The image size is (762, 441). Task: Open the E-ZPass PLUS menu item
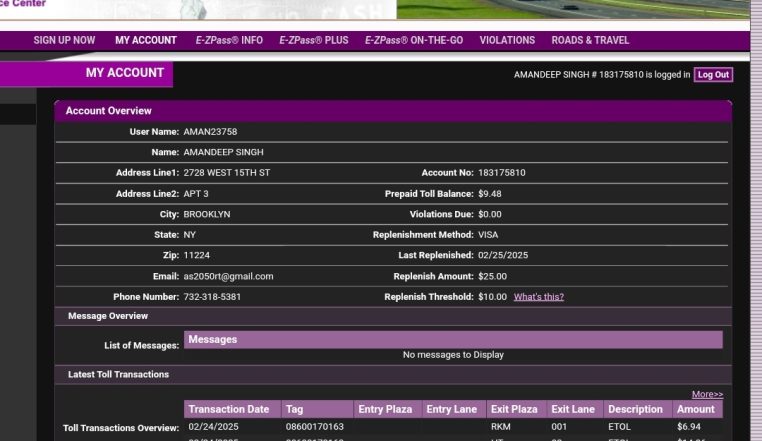coord(313,40)
